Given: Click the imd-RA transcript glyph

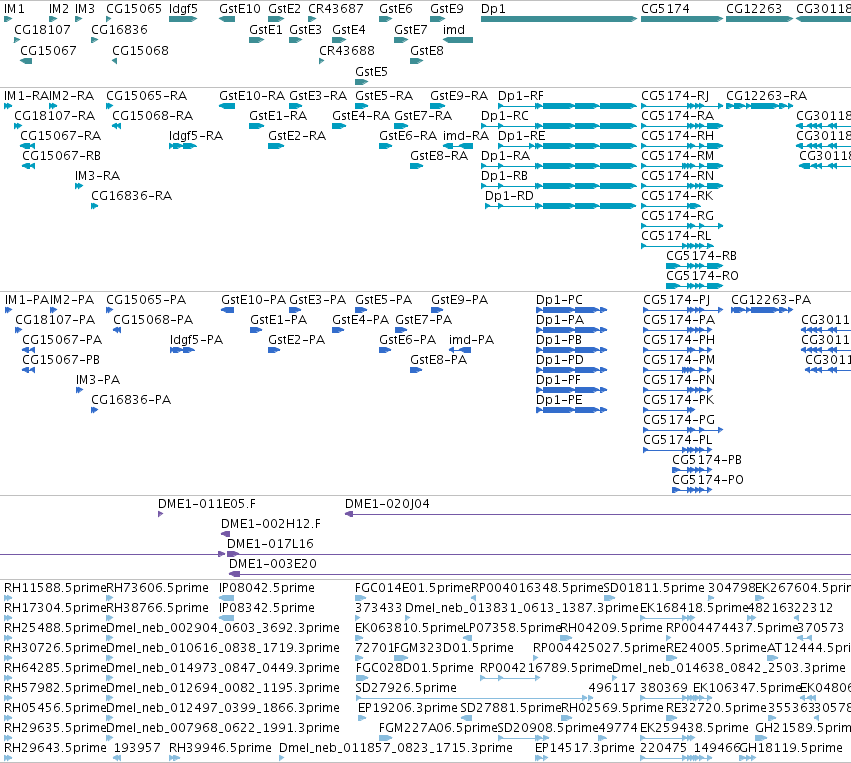Looking at the screenshot, I should point(458,146).
